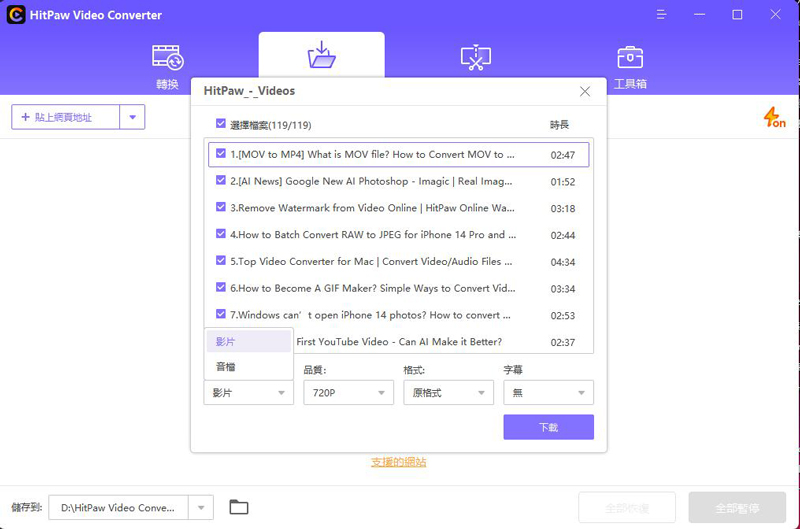Viewport: 800px width, 529px height.
Task: Open the hamburger menu in title bar
Action: pyautogui.click(x=661, y=15)
